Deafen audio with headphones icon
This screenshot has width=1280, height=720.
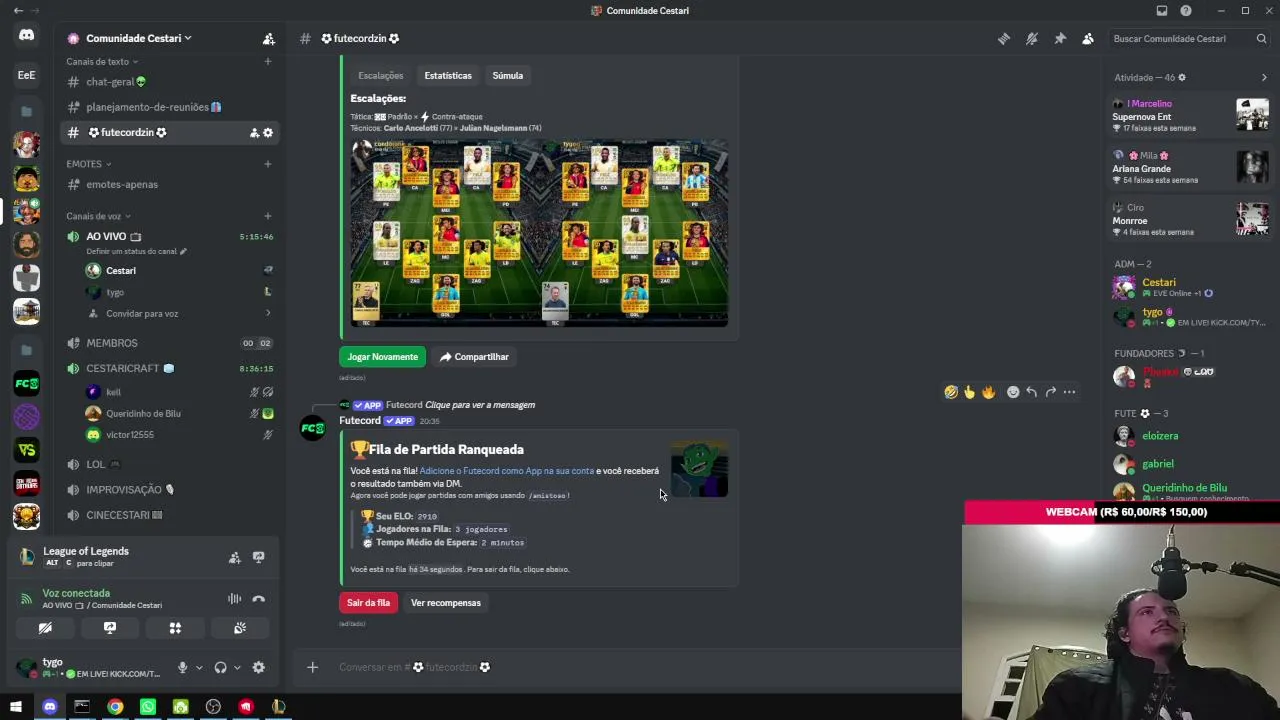coord(220,668)
